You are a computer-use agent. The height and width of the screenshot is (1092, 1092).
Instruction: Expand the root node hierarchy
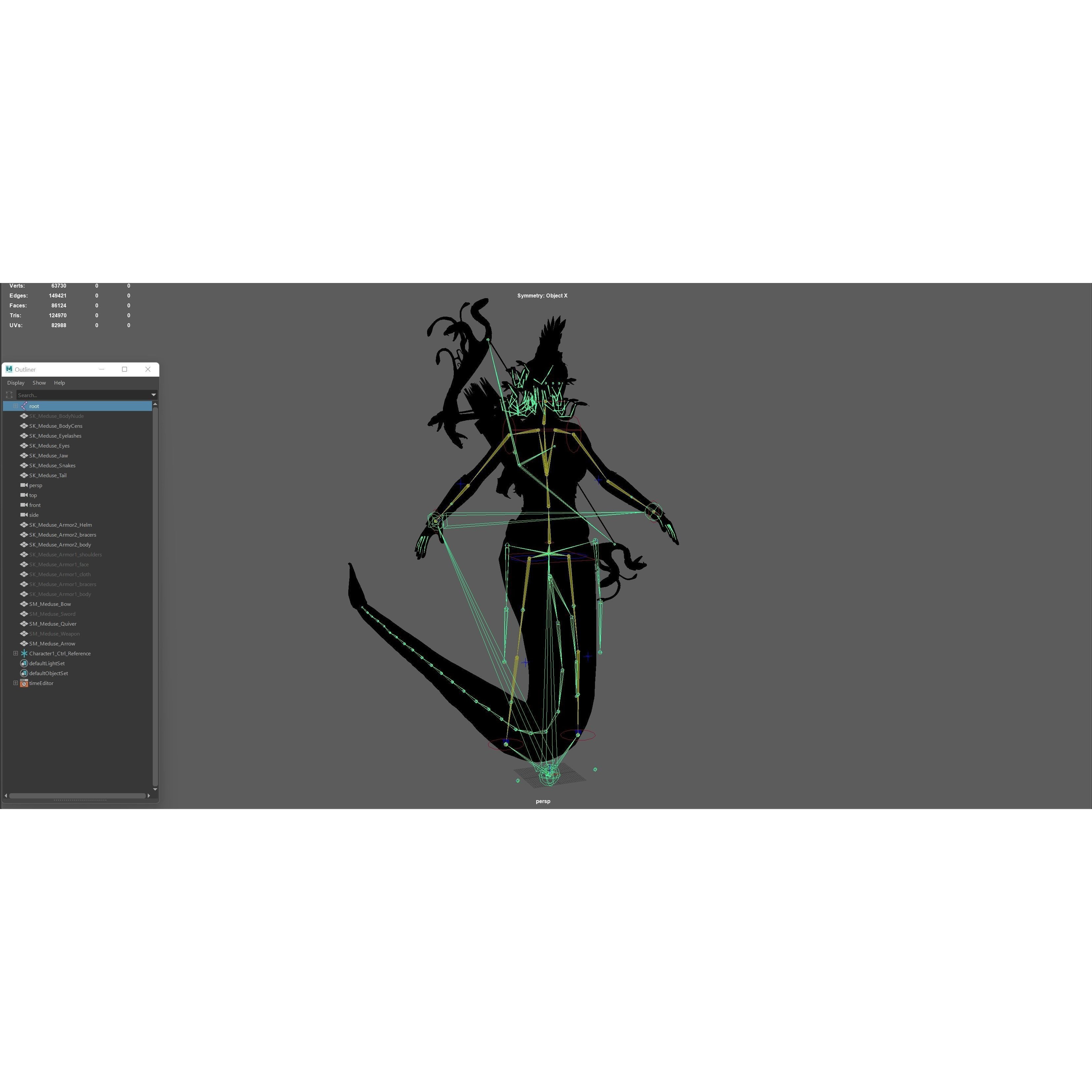pos(16,406)
